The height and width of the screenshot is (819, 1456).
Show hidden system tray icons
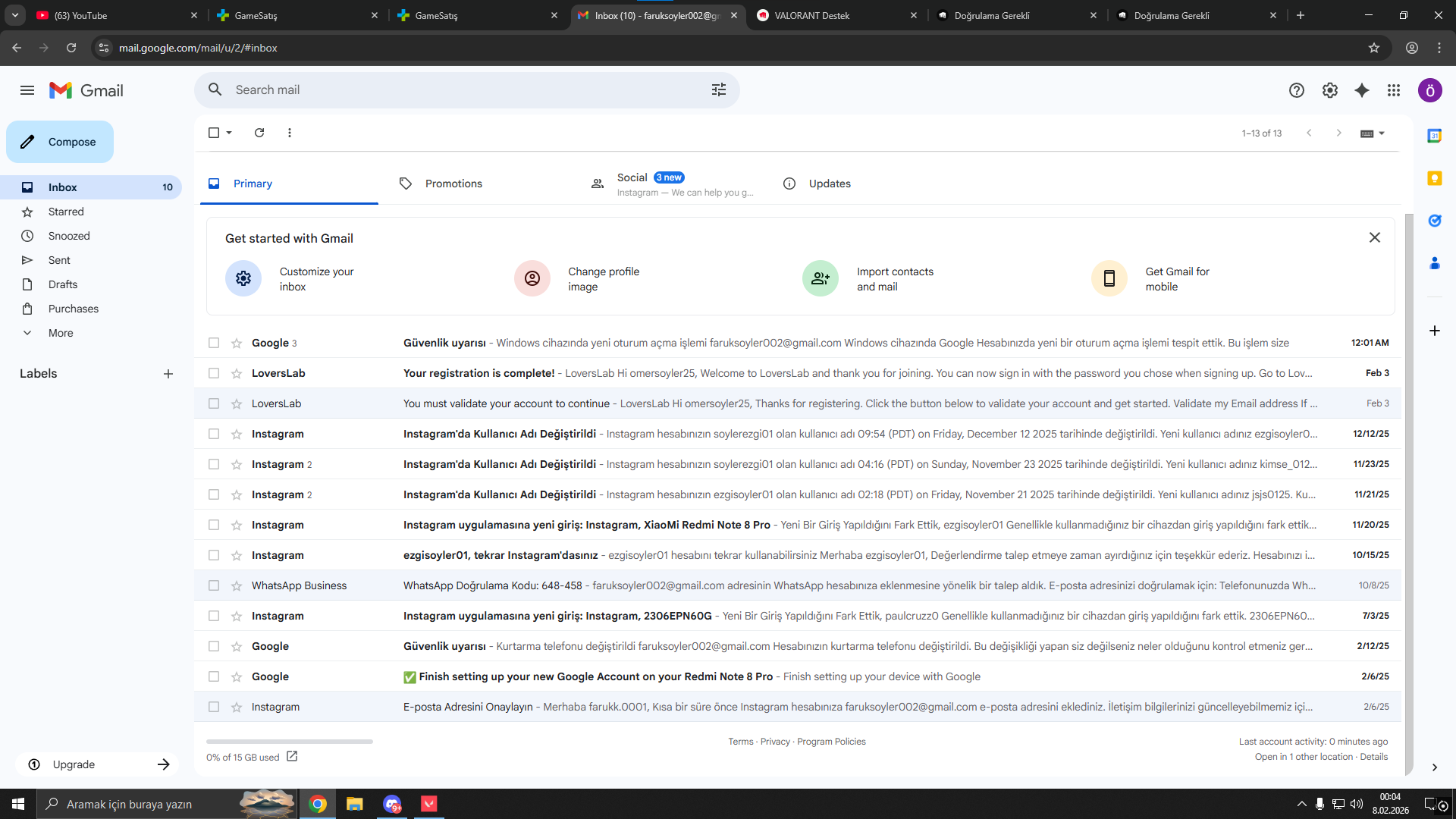(x=1302, y=804)
